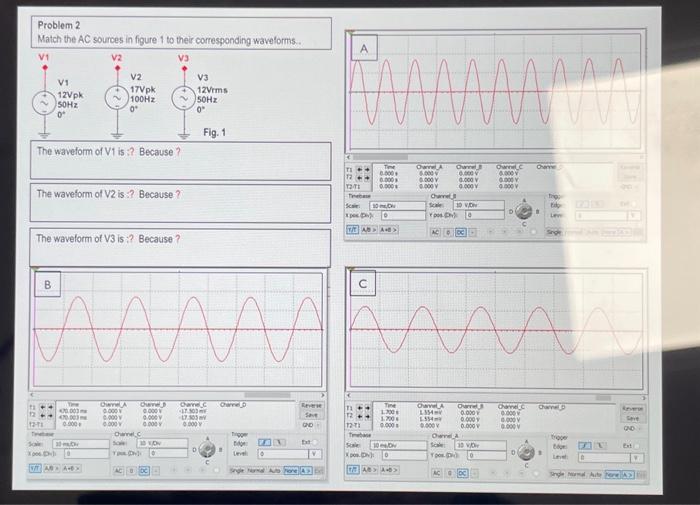This screenshot has height=505, width=700.
Task: Open trigger source A > on scope B
Action: (x=306, y=470)
